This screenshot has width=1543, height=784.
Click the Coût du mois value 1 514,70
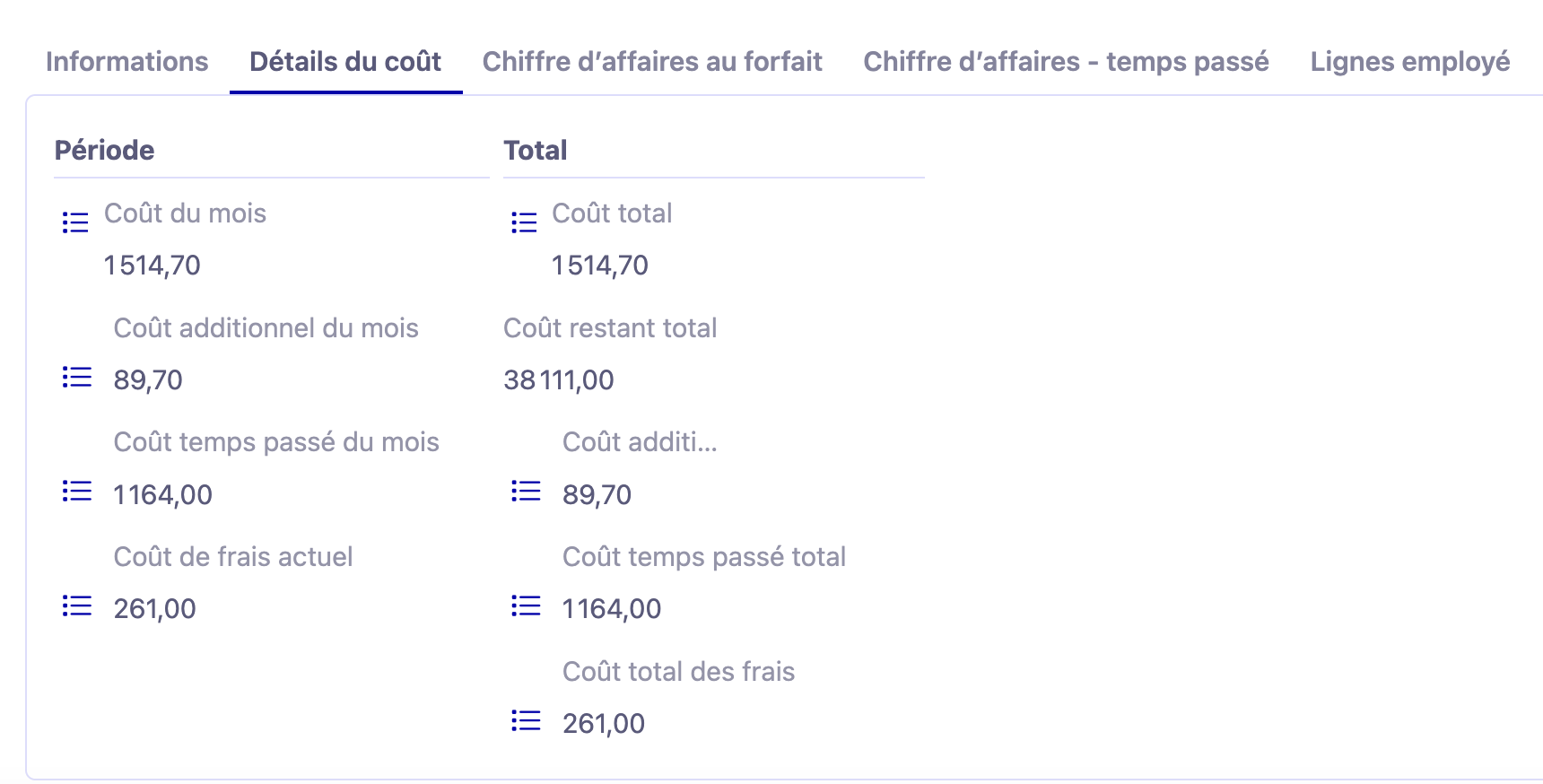pyautogui.click(x=153, y=266)
